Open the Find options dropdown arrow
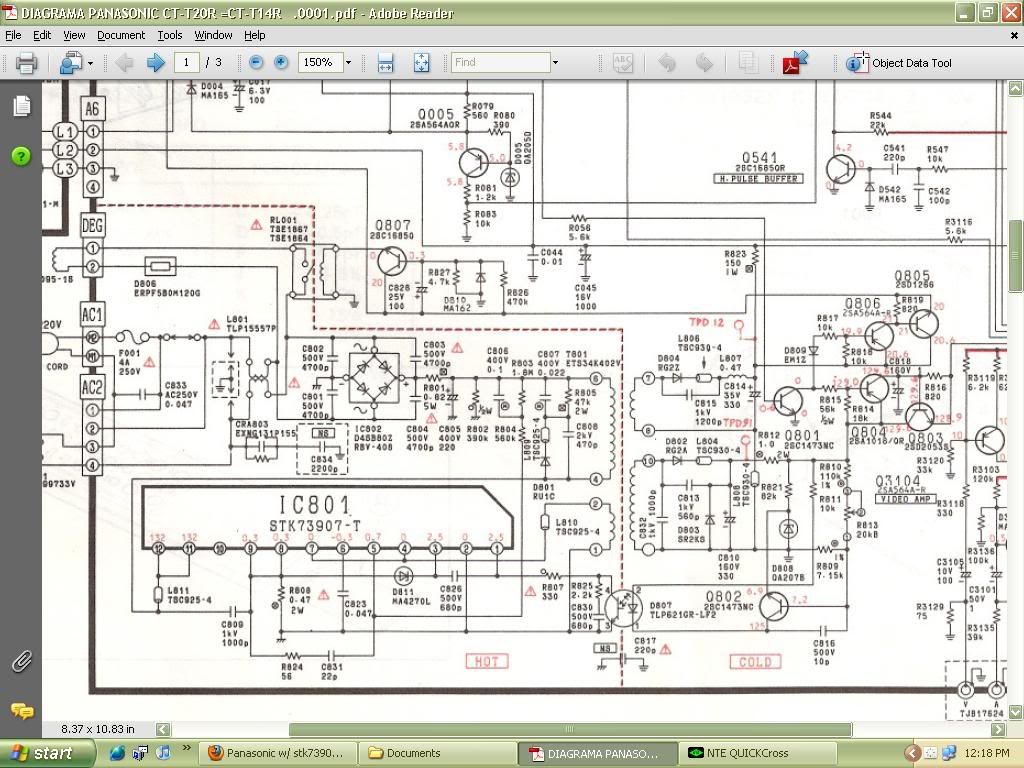 coord(555,63)
